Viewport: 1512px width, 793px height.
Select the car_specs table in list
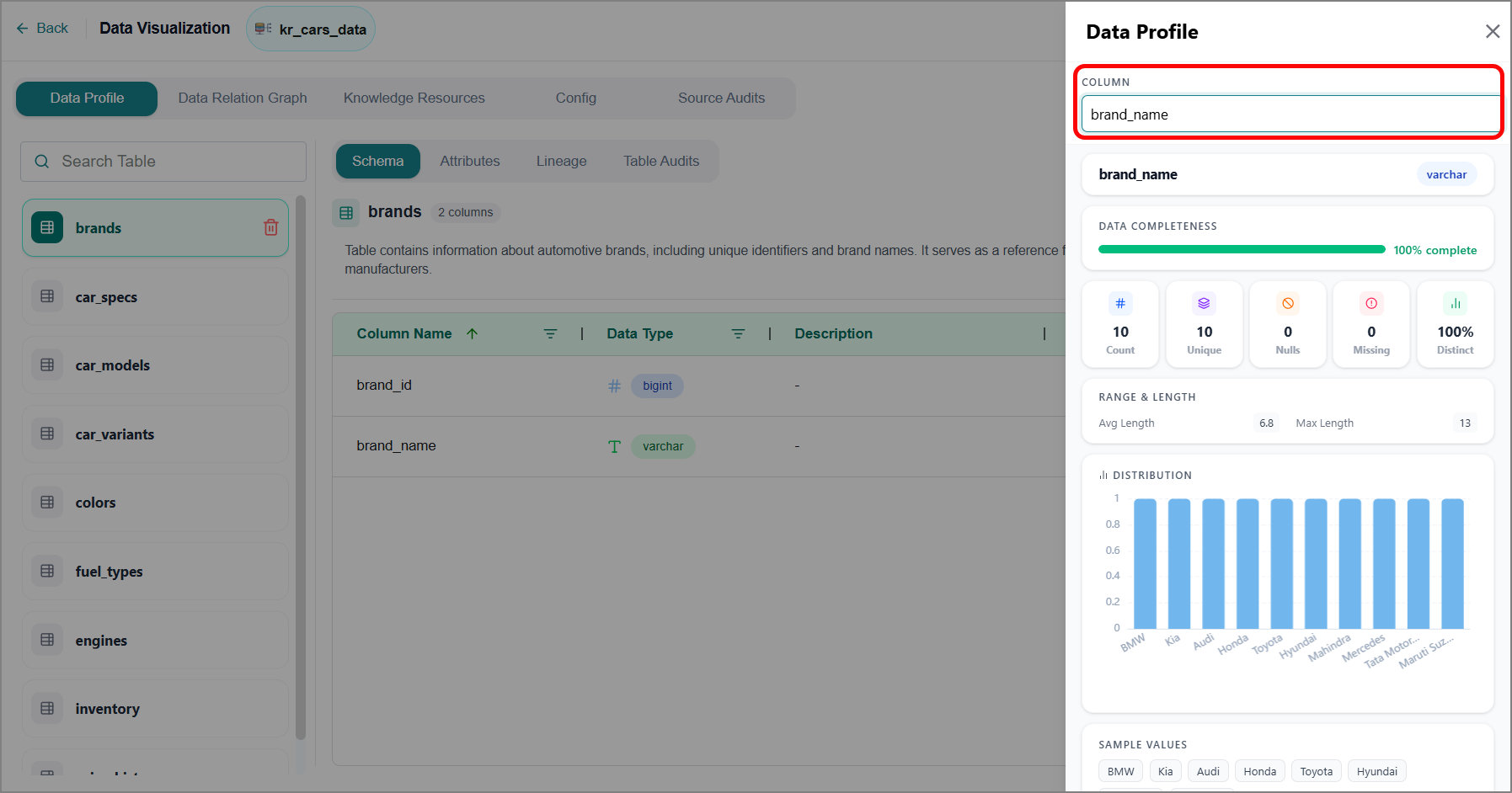pyautogui.click(x=155, y=296)
